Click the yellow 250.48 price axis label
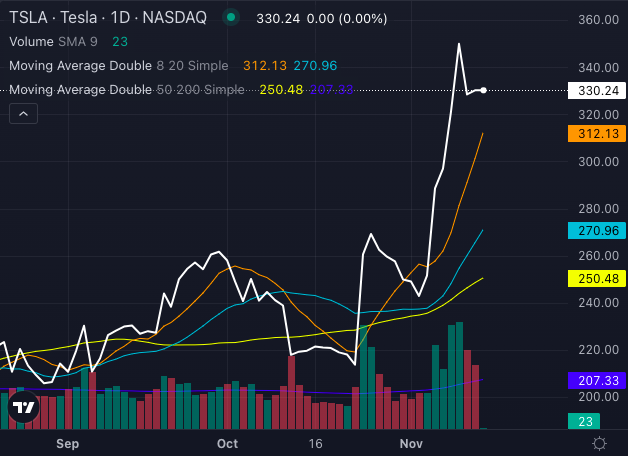This screenshot has width=628, height=456. 595,278
